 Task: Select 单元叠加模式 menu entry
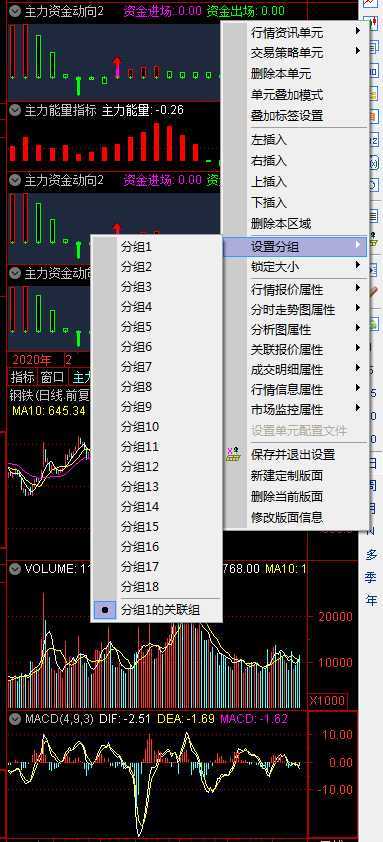[x=295, y=95]
